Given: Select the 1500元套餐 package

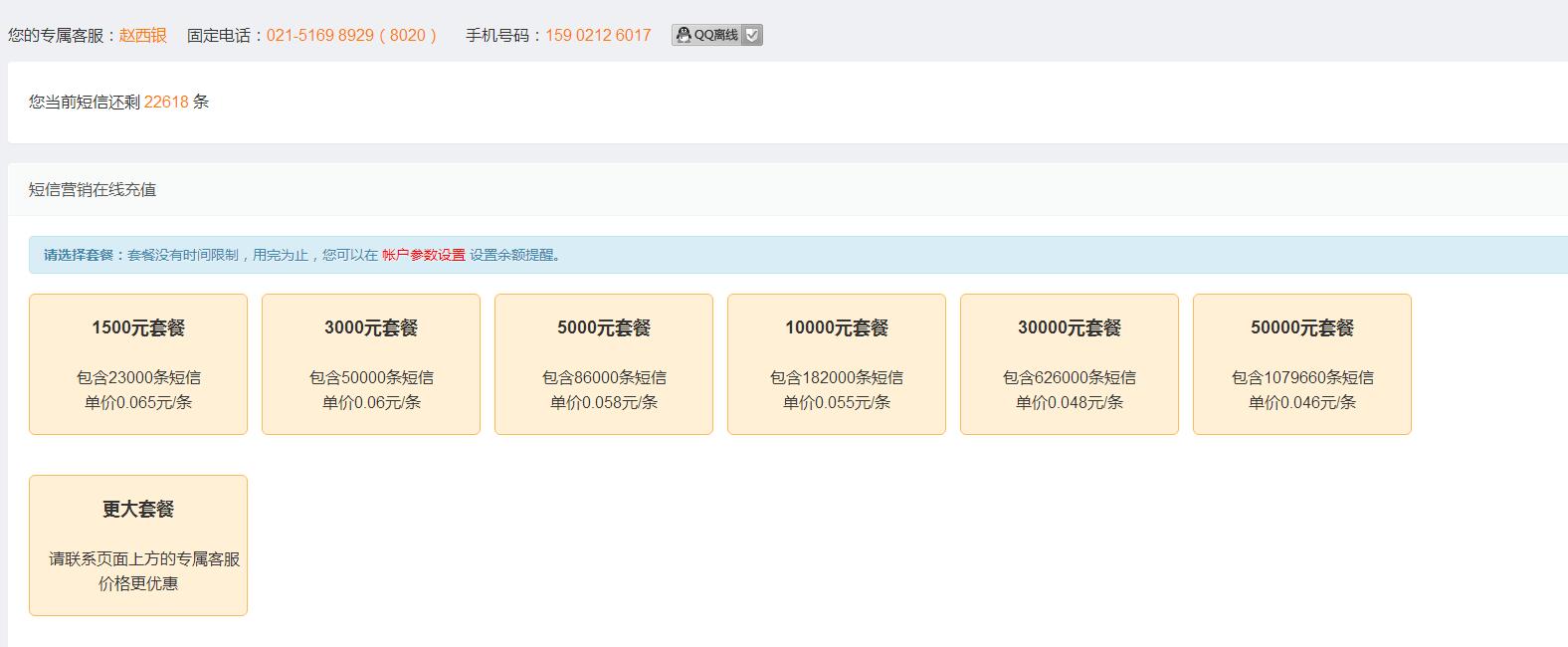Looking at the screenshot, I should 138,363.
